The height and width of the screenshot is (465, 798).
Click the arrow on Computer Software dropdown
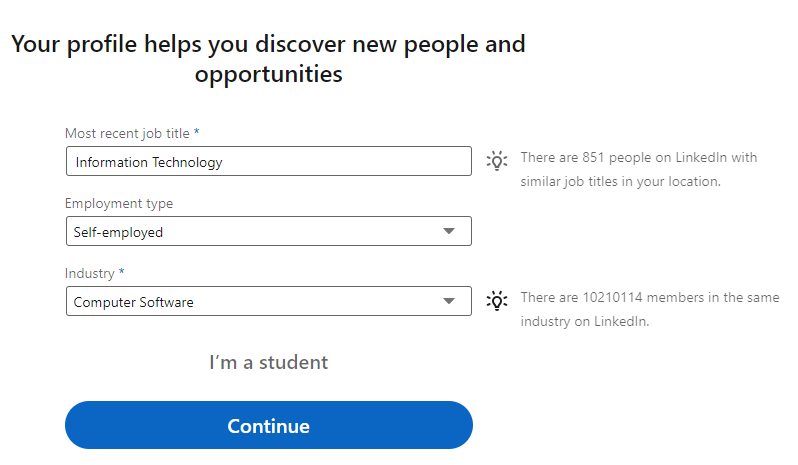point(449,301)
